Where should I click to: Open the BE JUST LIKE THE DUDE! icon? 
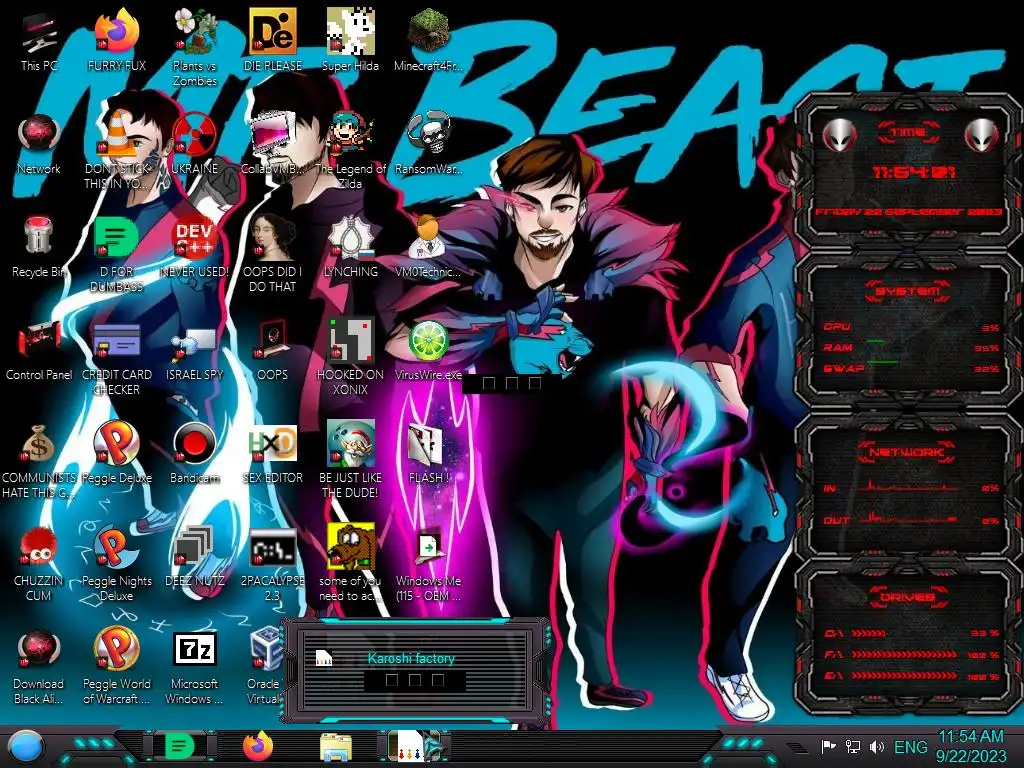point(350,460)
